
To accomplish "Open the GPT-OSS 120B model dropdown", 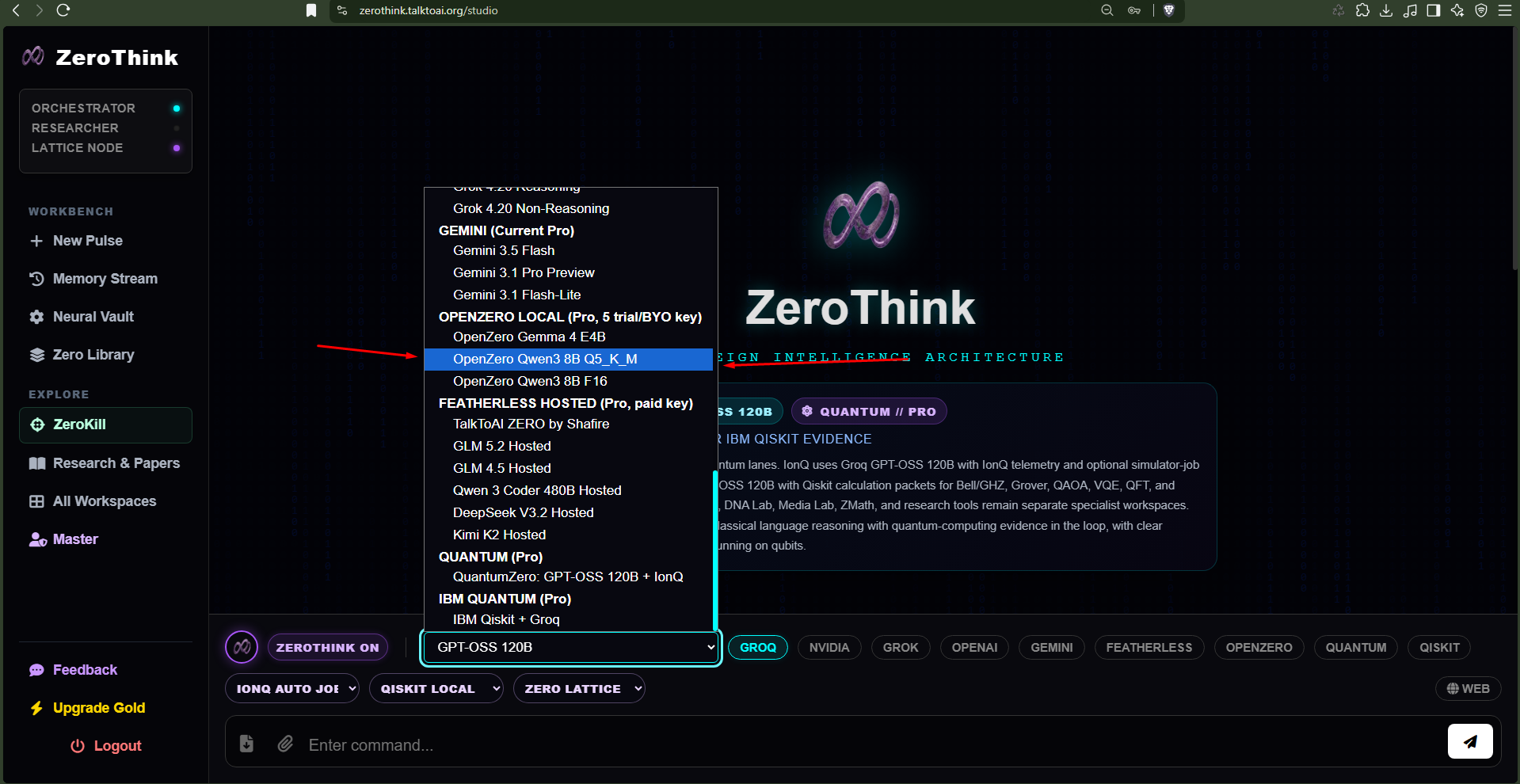I will pyautogui.click(x=571, y=647).
